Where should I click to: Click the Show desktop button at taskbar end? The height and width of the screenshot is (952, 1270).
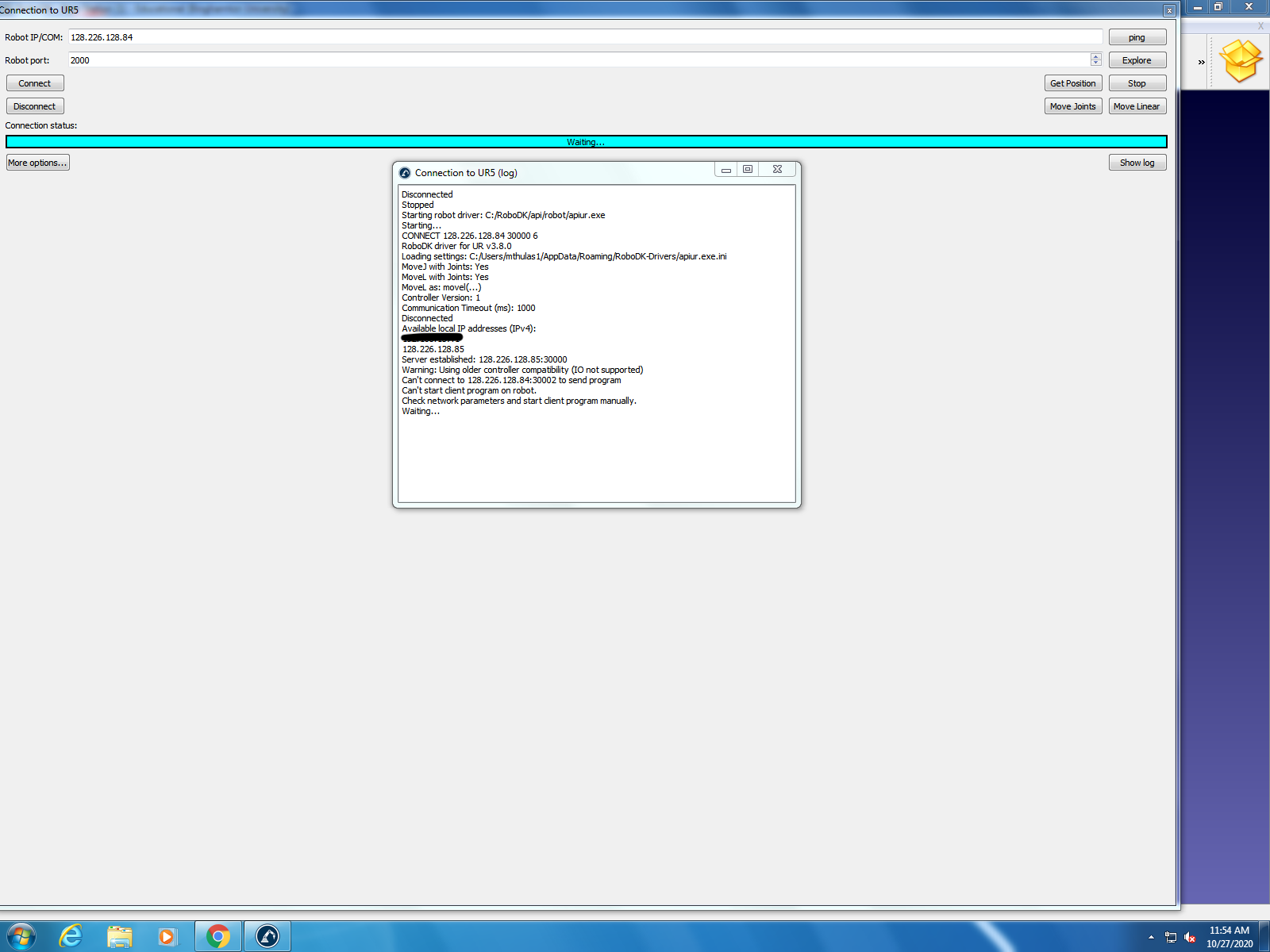[1264, 937]
